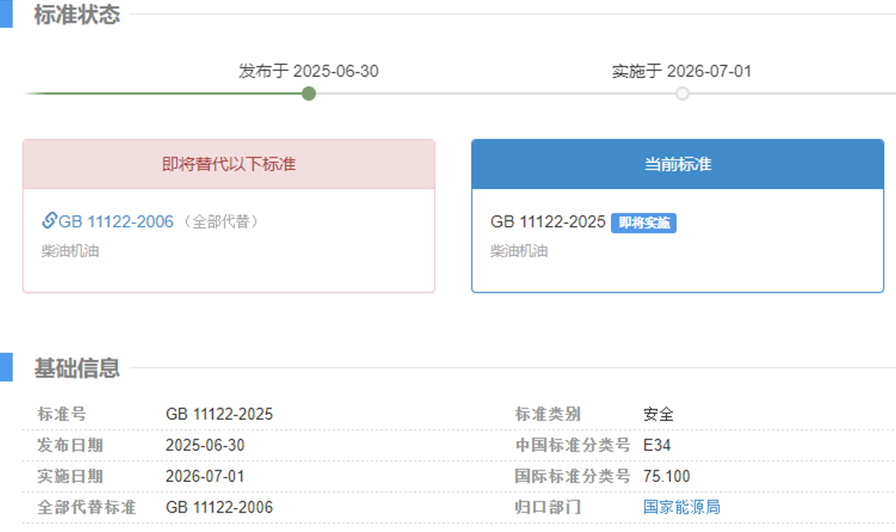The width and height of the screenshot is (896, 532).
Task: Click the 发布于 2025-06-30 timeline label
Action: (x=308, y=71)
